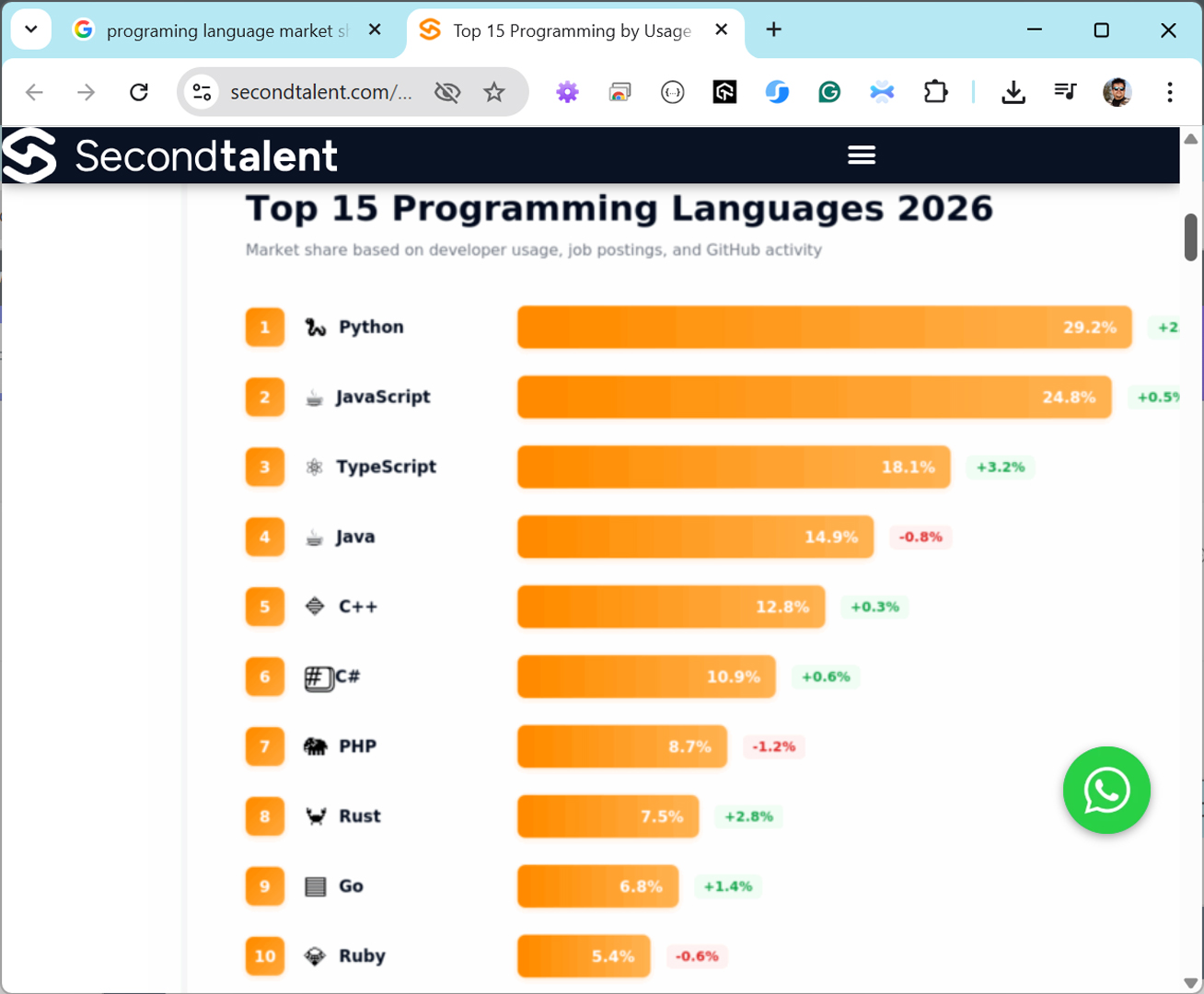
Task: Open the Extensions puzzle icon
Action: tap(935, 92)
